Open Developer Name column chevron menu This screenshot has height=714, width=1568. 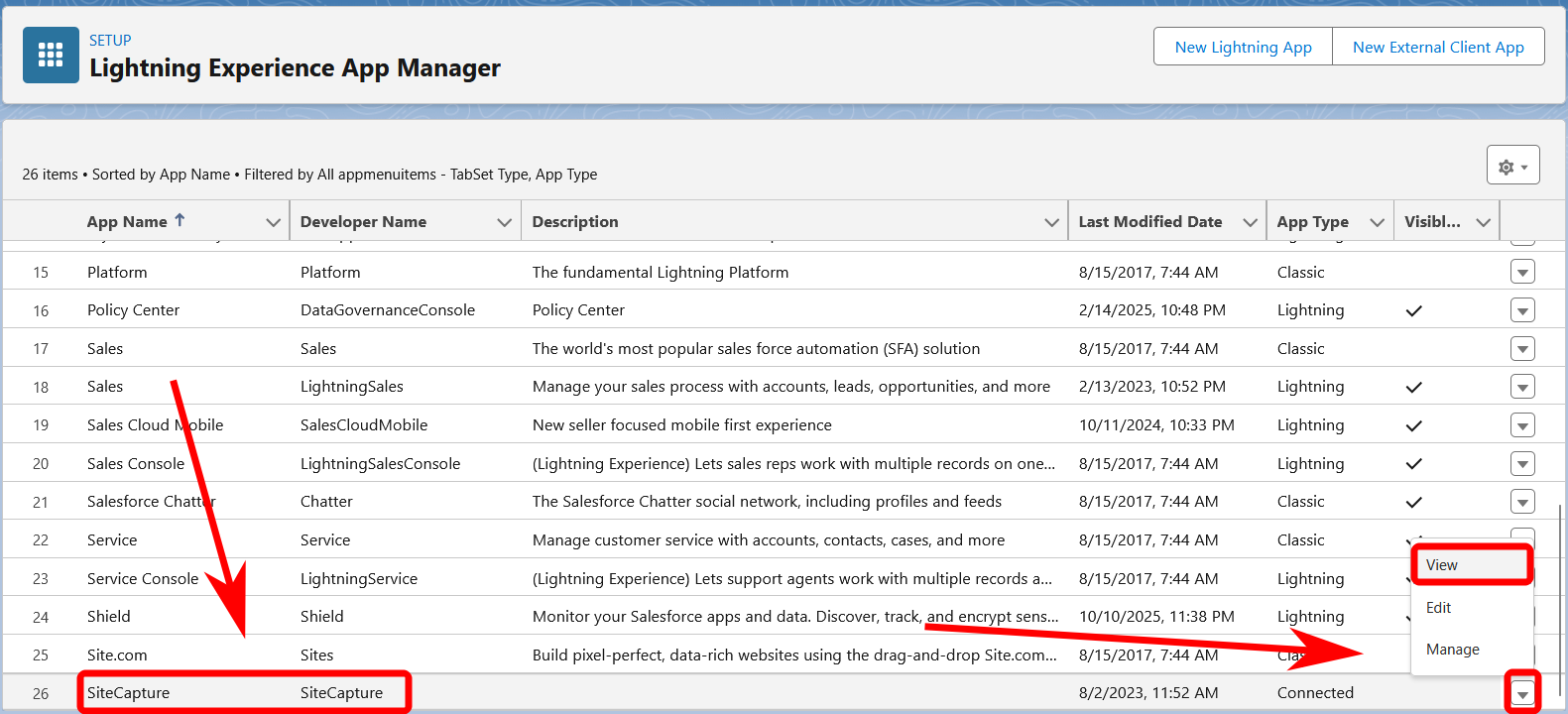(x=504, y=222)
